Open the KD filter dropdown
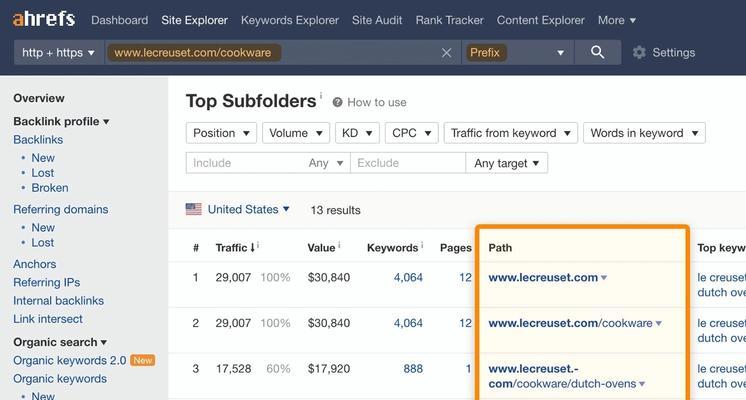746x400 pixels. tap(357, 133)
